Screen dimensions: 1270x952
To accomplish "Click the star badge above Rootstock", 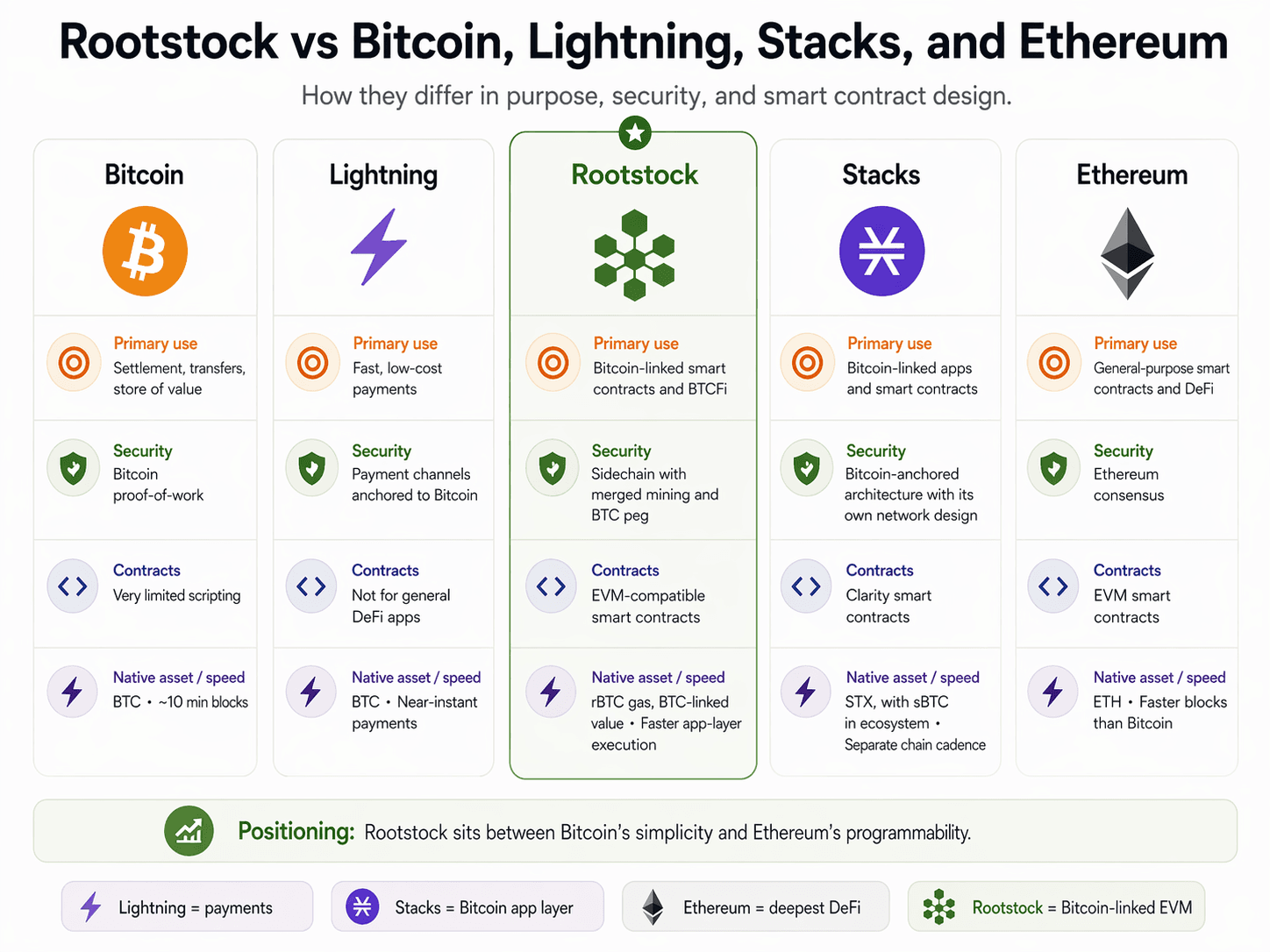I will (x=634, y=133).
